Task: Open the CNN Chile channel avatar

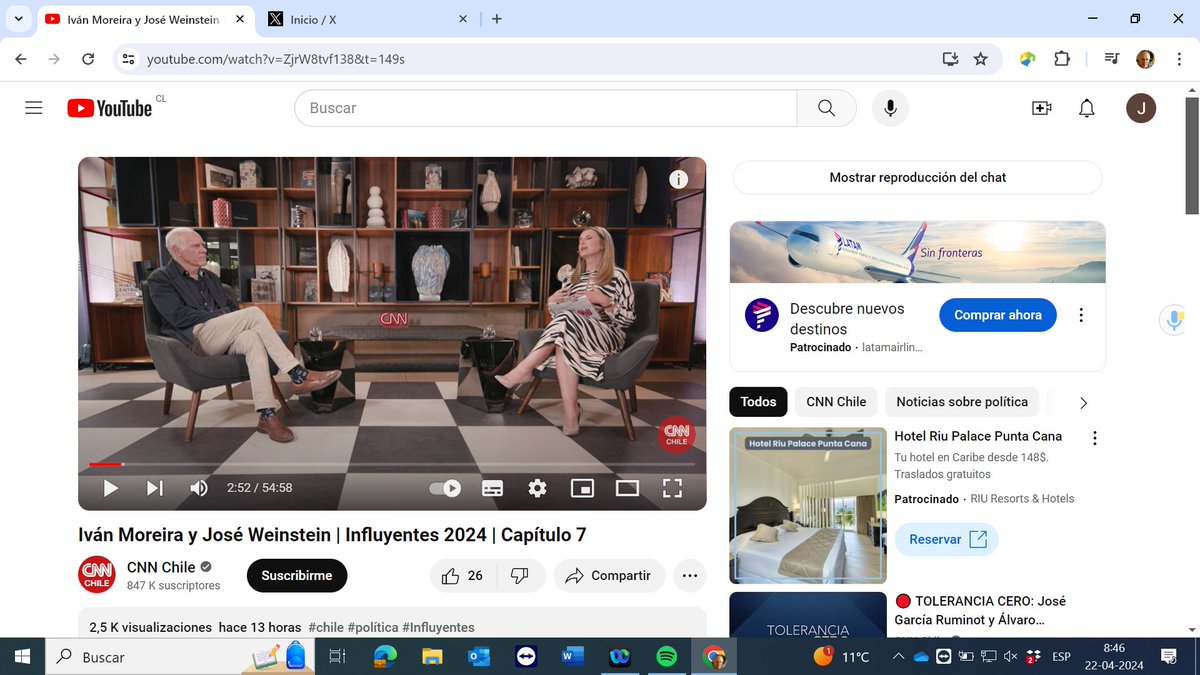Action: [x=97, y=574]
